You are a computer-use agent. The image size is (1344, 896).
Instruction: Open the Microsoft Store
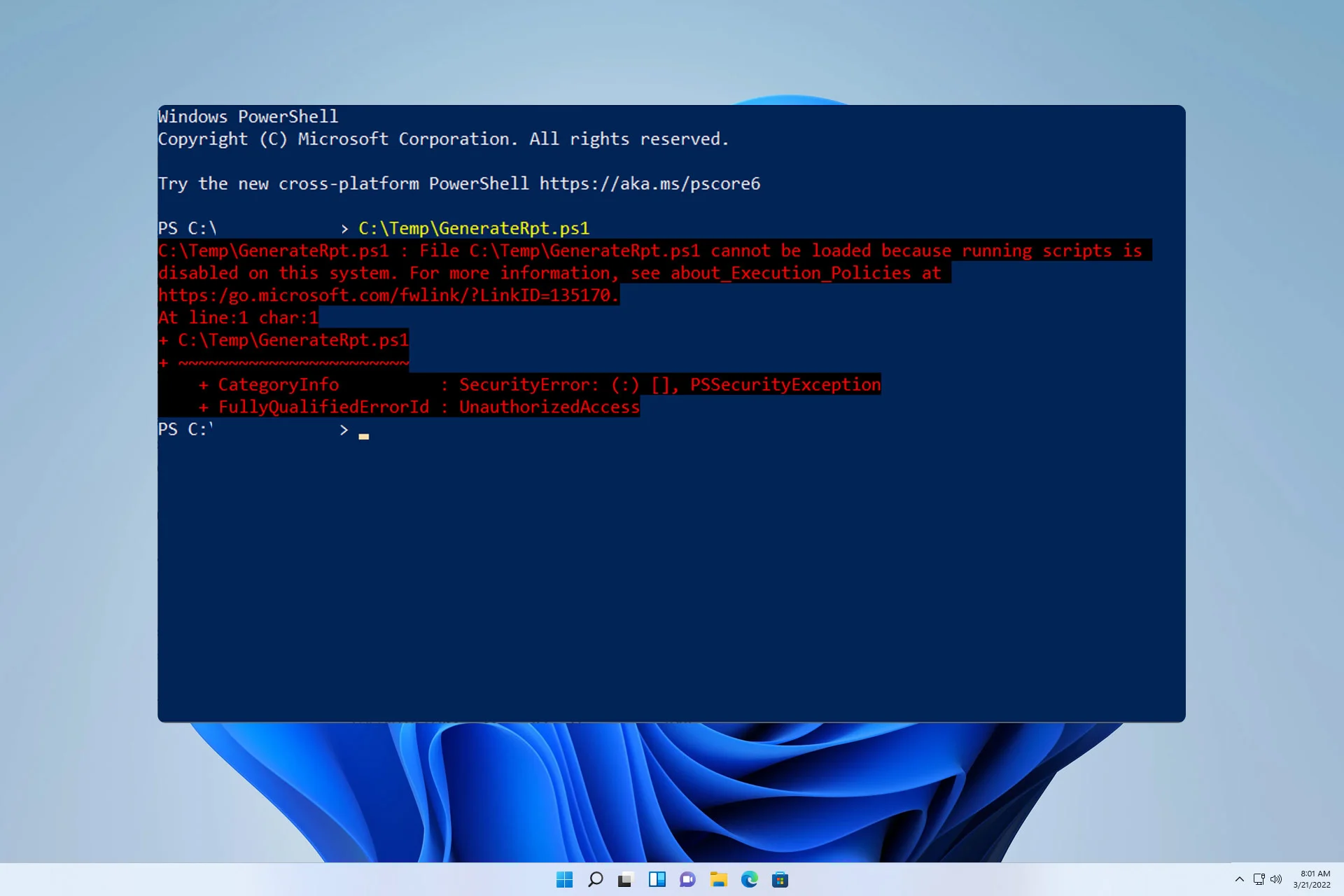[x=780, y=879]
